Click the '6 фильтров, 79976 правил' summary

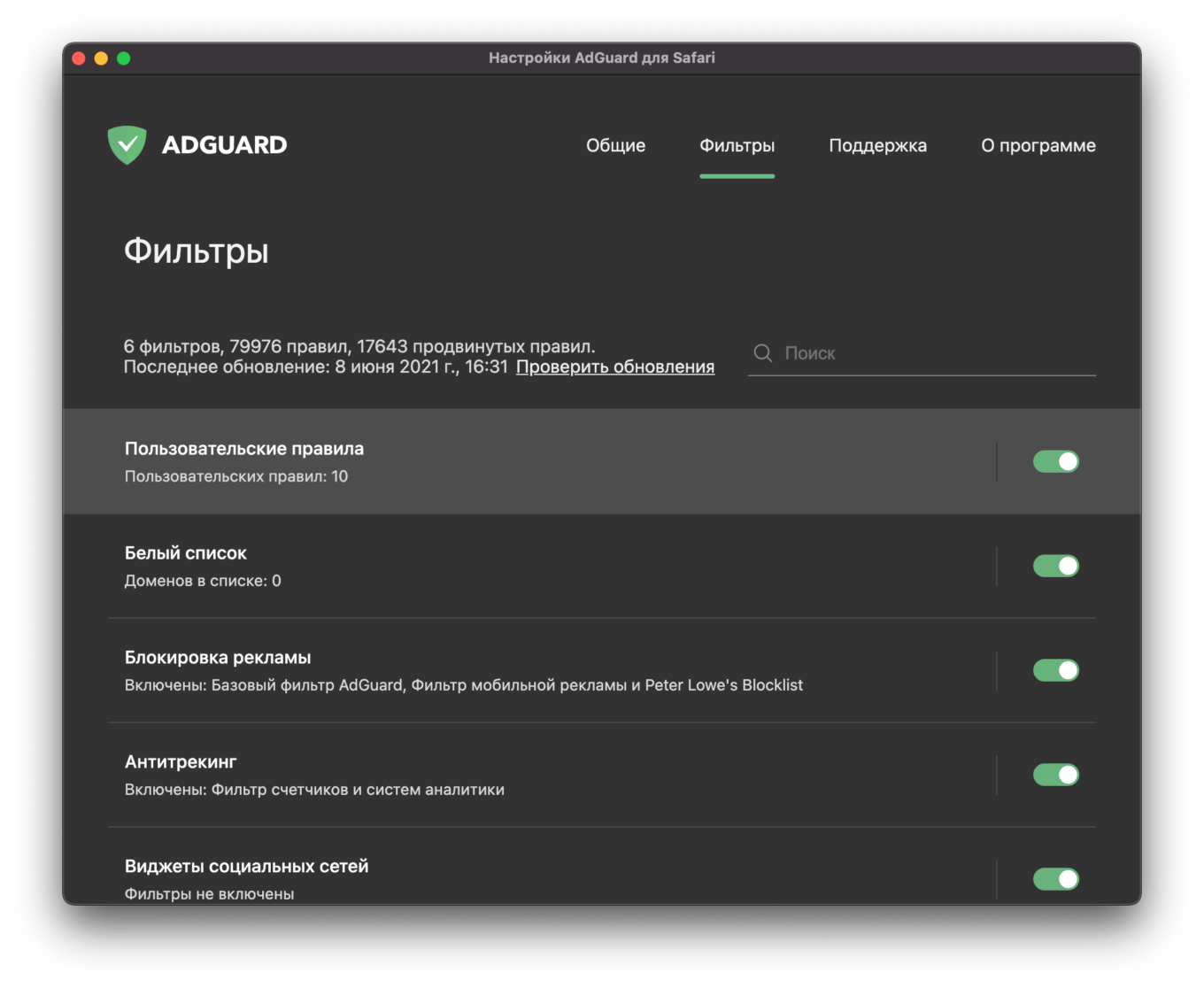click(359, 346)
